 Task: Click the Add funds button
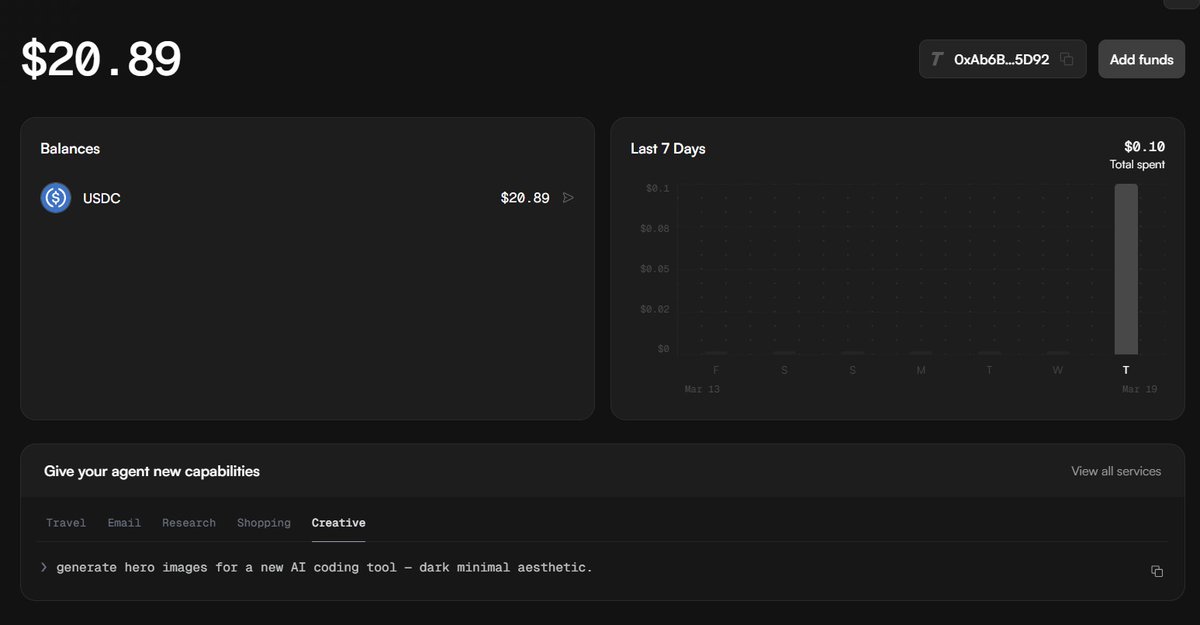[x=1141, y=59]
